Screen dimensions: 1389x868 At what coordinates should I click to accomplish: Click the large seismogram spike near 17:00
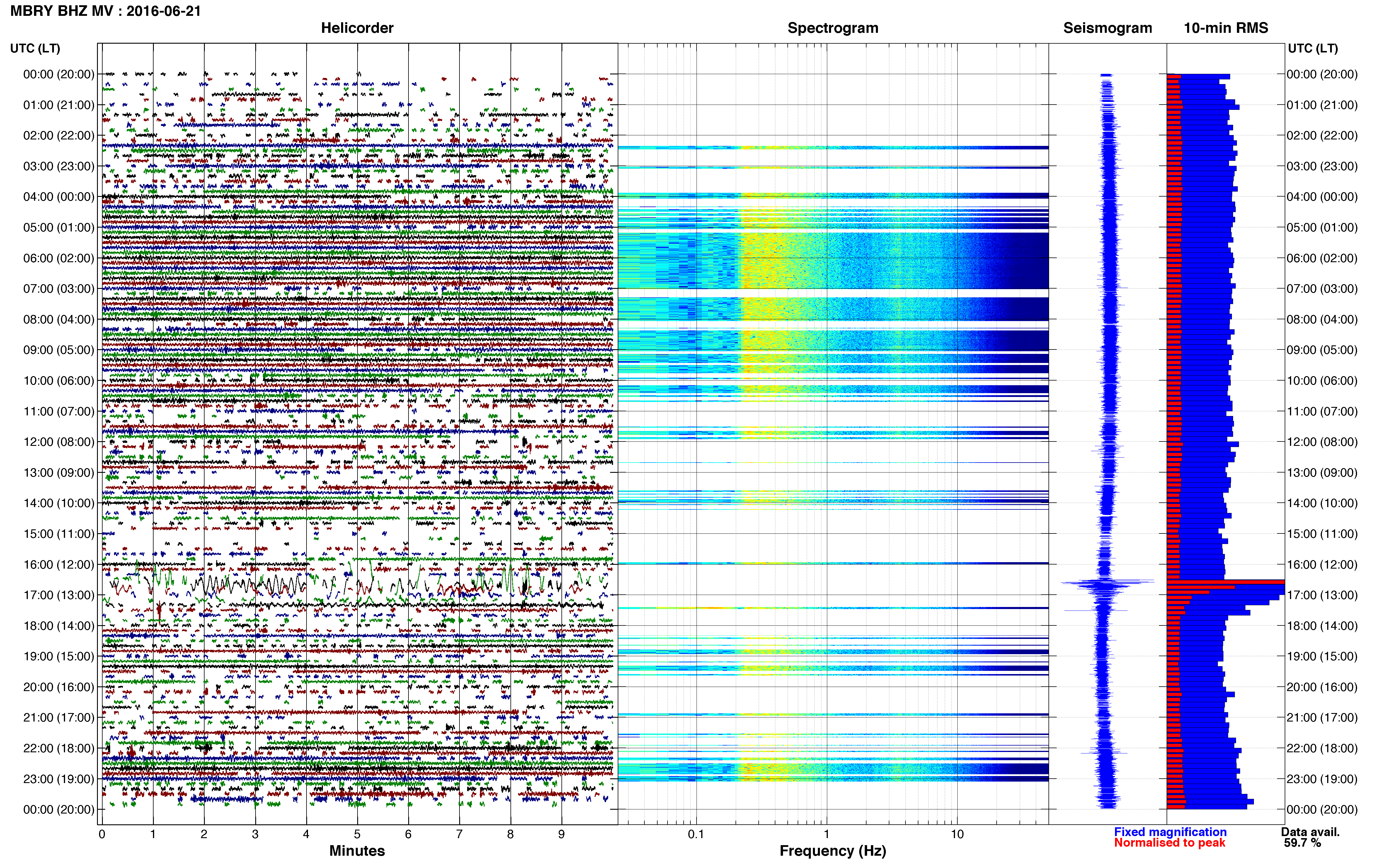tap(1107, 583)
